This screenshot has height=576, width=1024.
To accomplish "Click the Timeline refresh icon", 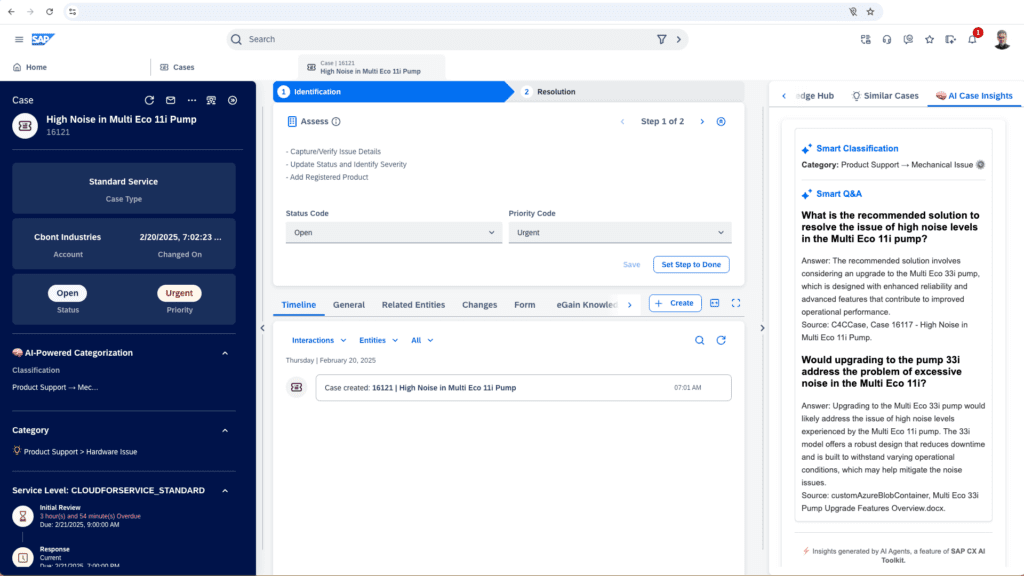I will pos(720,340).
